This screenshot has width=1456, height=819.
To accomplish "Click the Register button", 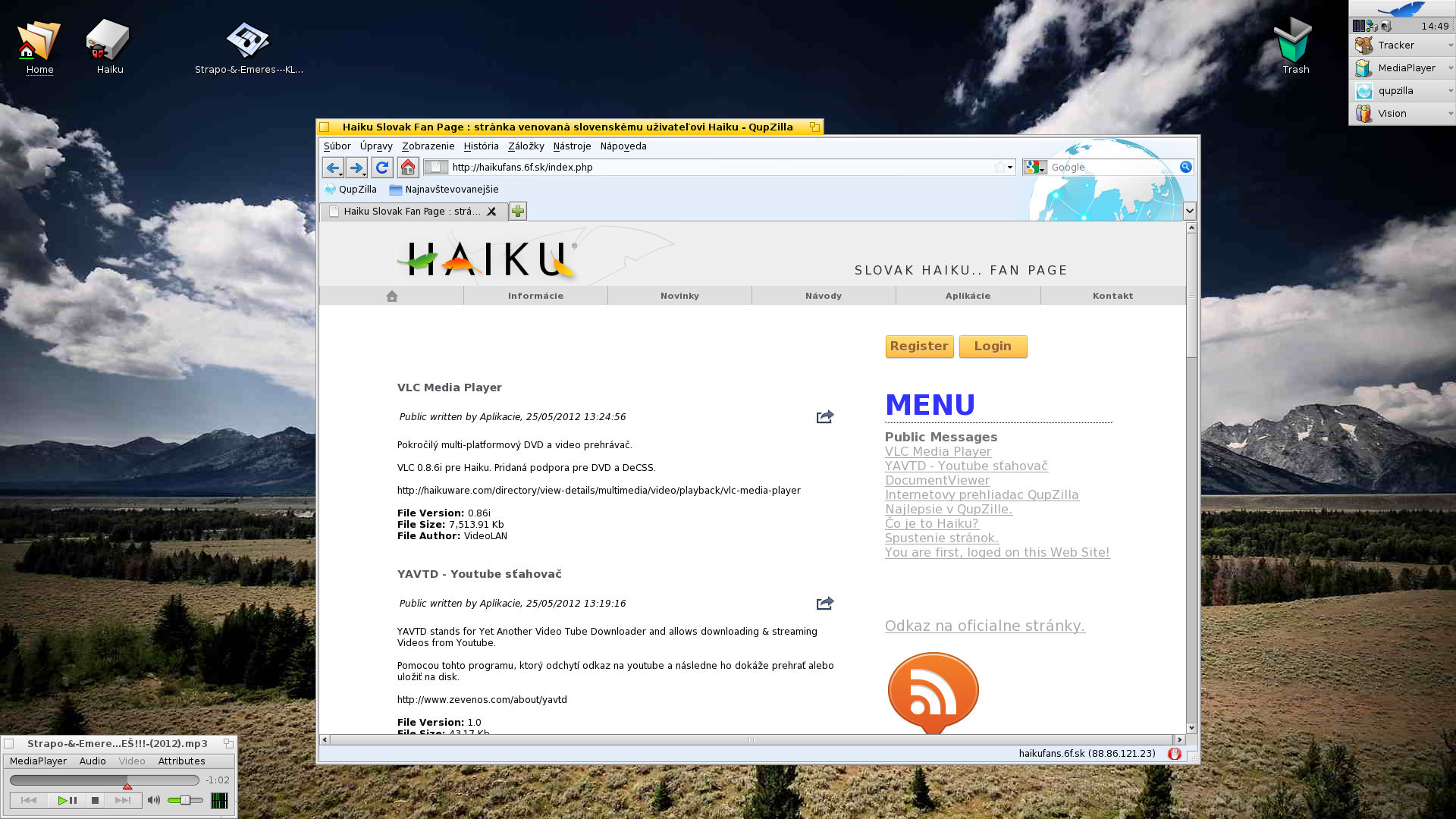I will (919, 347).
